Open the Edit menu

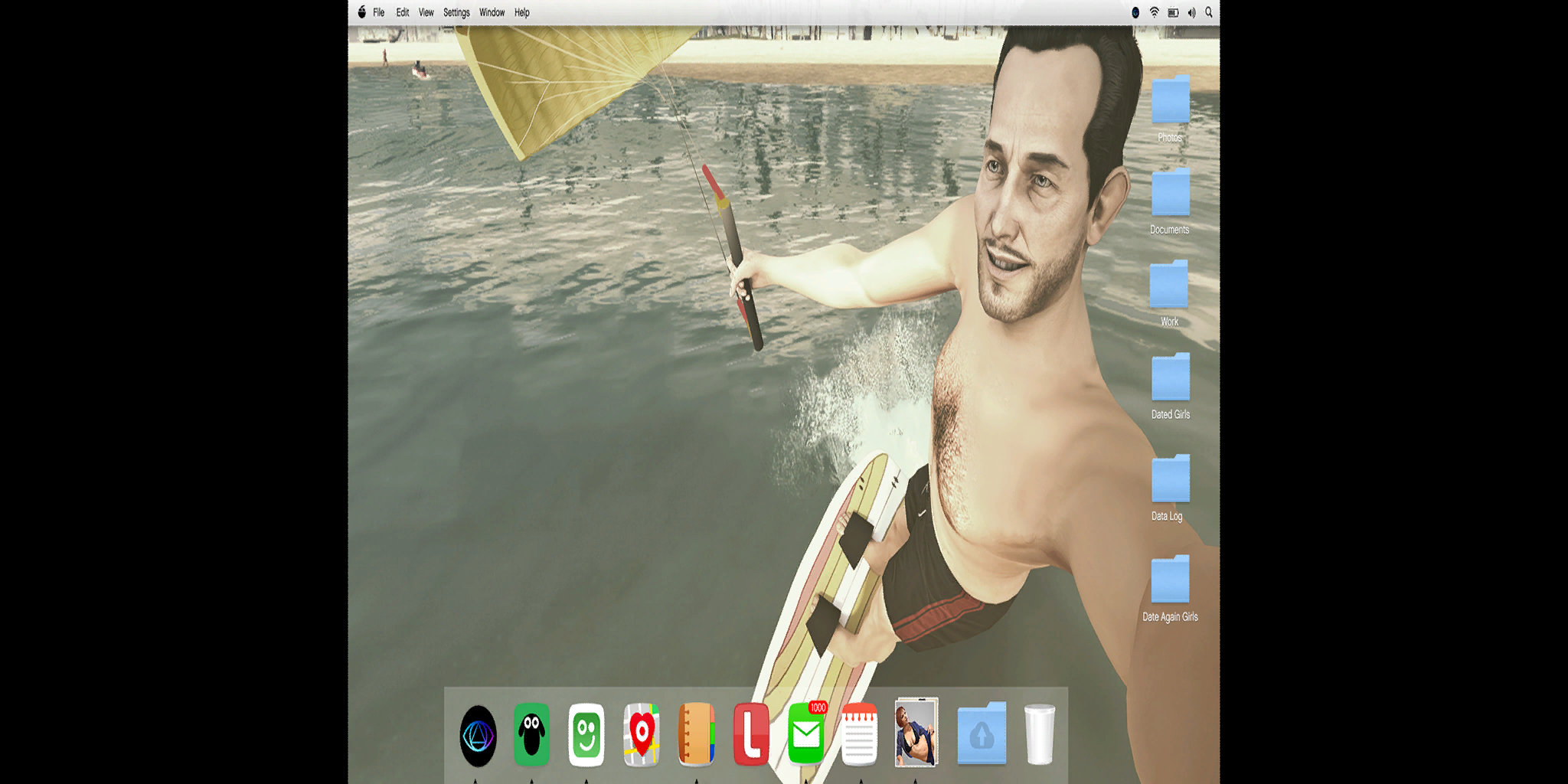point(402,12)
